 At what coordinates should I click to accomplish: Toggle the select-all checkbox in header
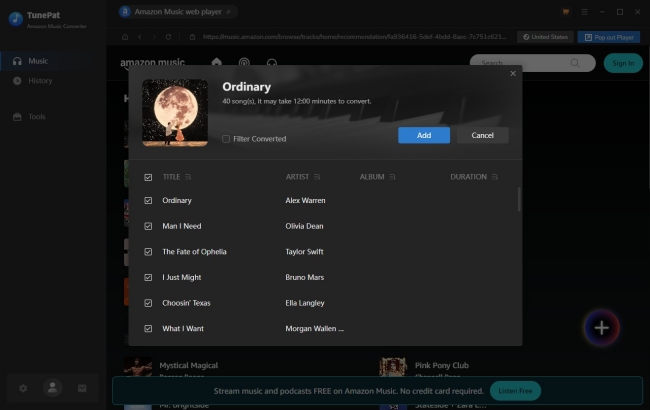pos(148,177)
